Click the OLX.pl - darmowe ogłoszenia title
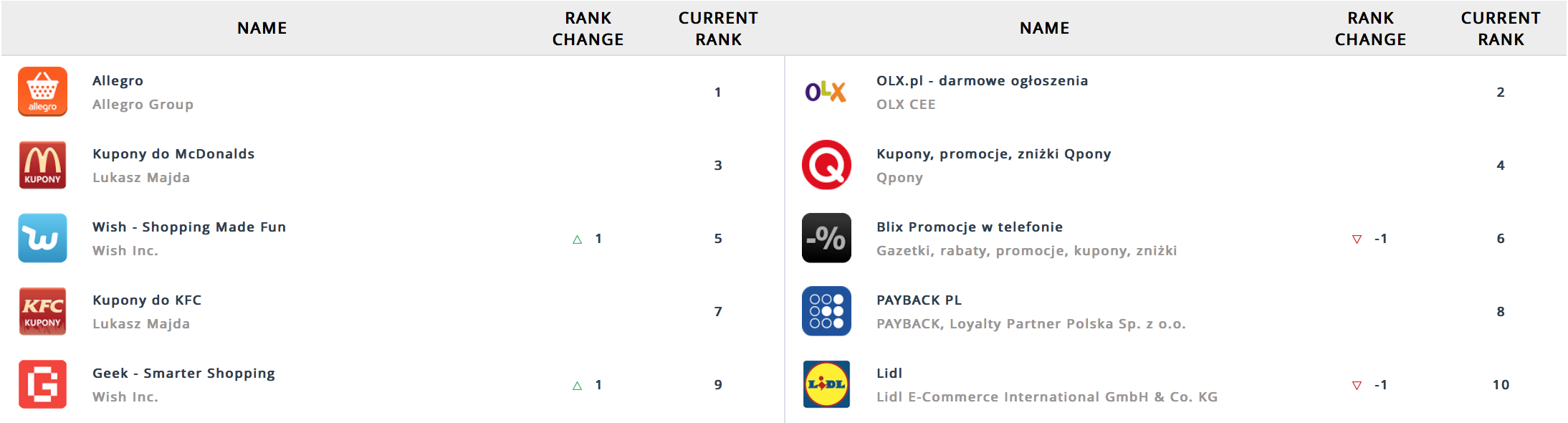Screen dimensions: 1568x423 982,81
